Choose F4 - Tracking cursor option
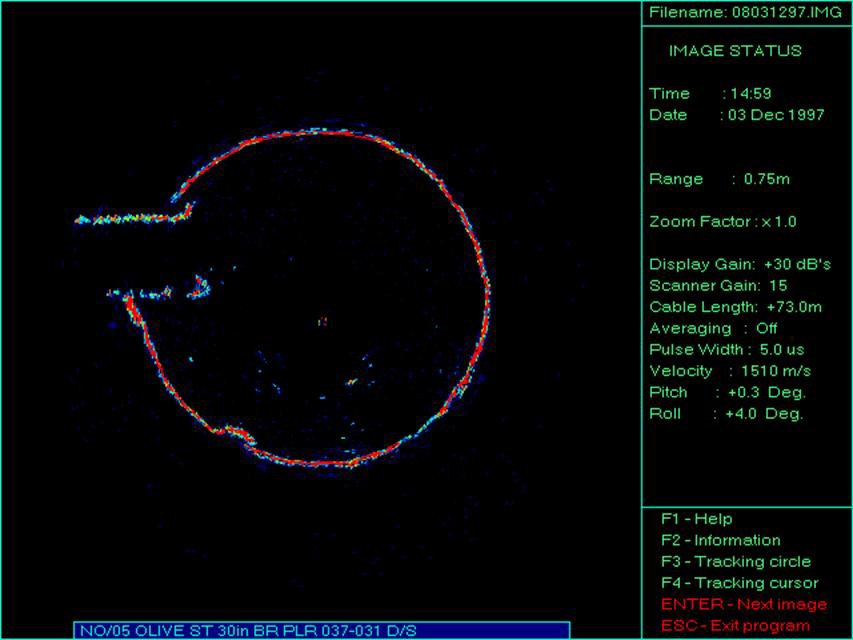The height and width of the screenshot is (640, 853). 740,583
